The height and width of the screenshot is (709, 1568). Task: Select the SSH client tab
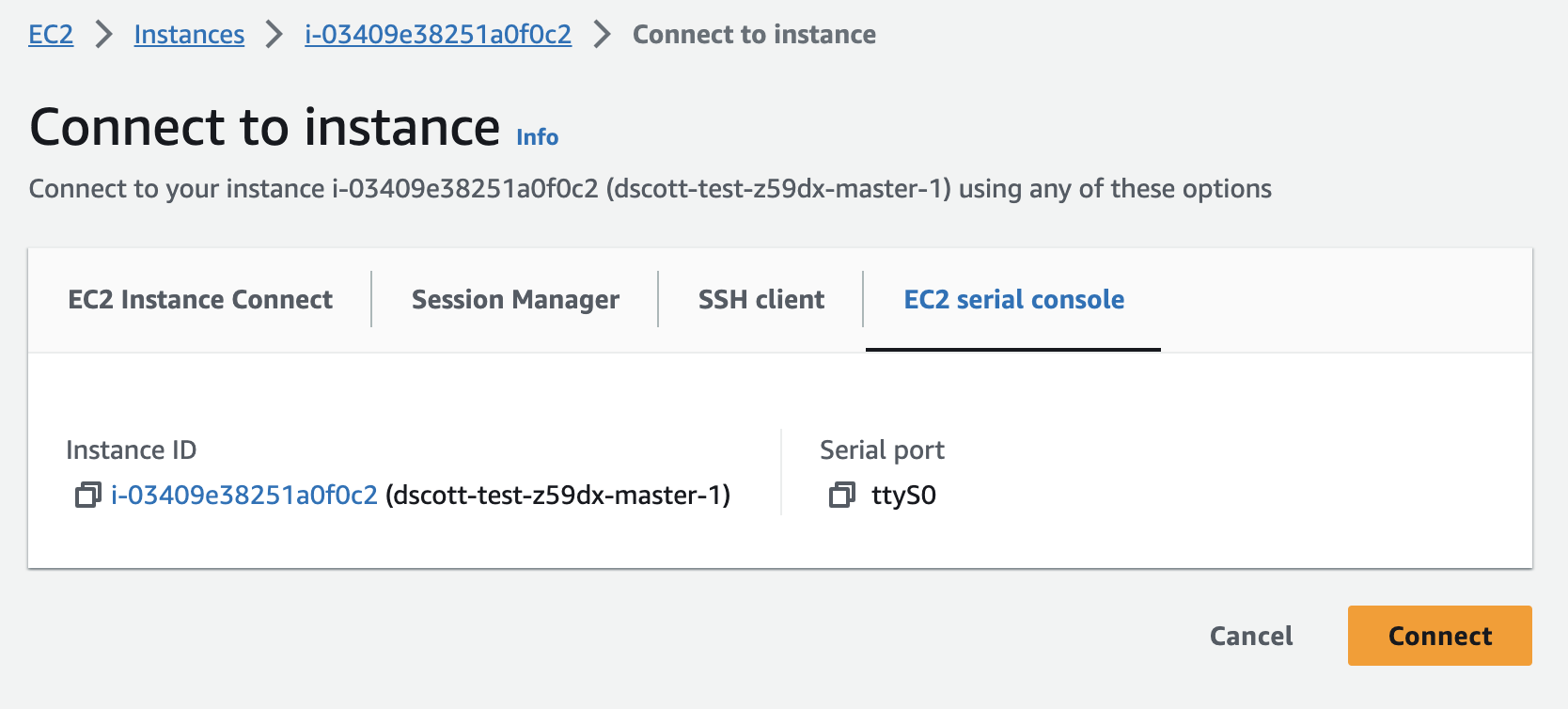point(760,299)
